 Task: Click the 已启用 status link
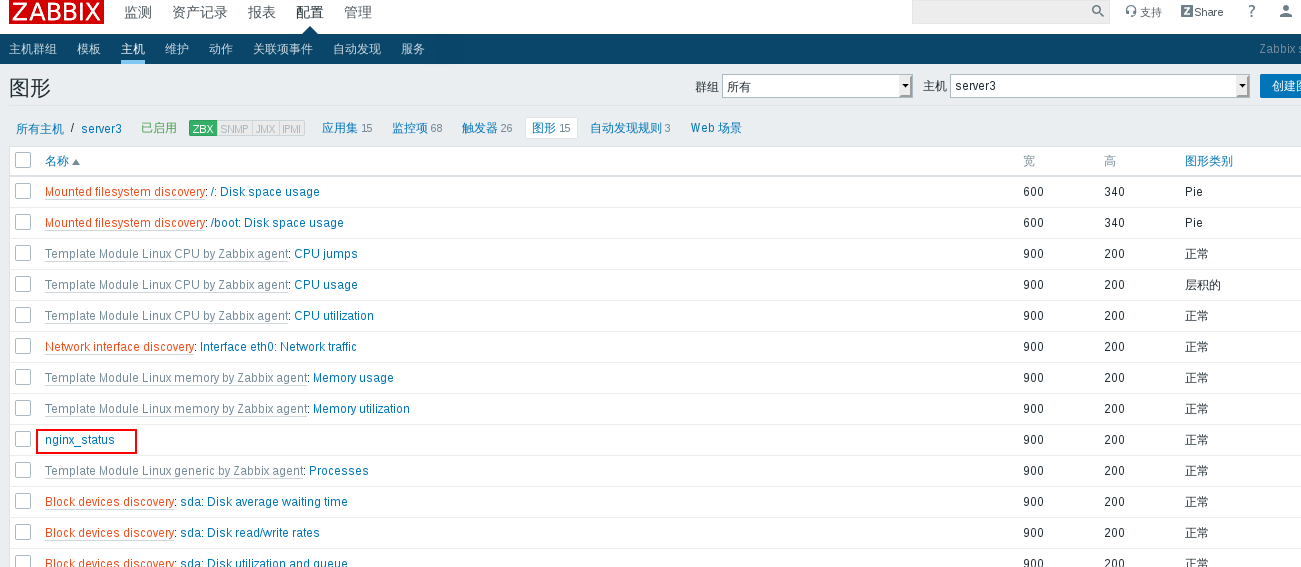pyautogui.click(x=159, y=128)
